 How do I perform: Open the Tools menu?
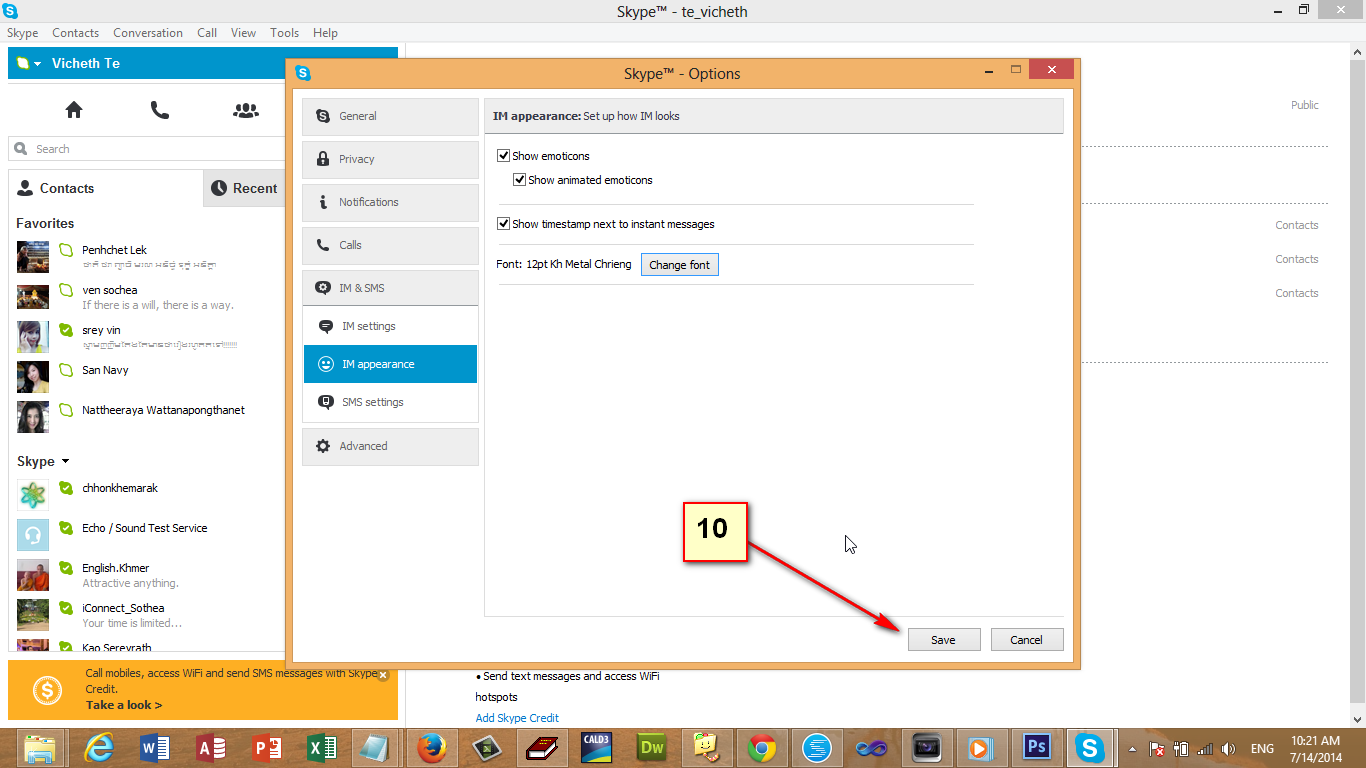point(285,33)
